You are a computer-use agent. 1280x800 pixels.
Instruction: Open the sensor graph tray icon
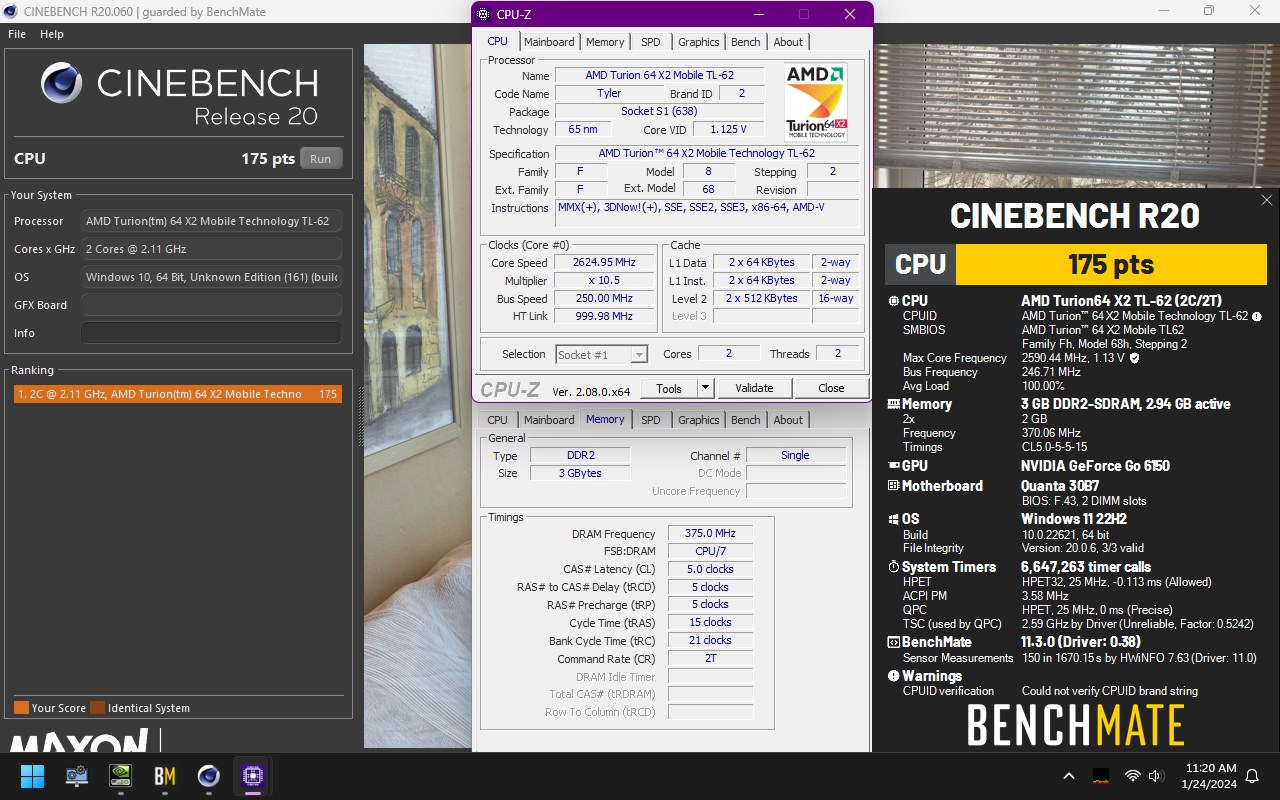point(1101,776)
